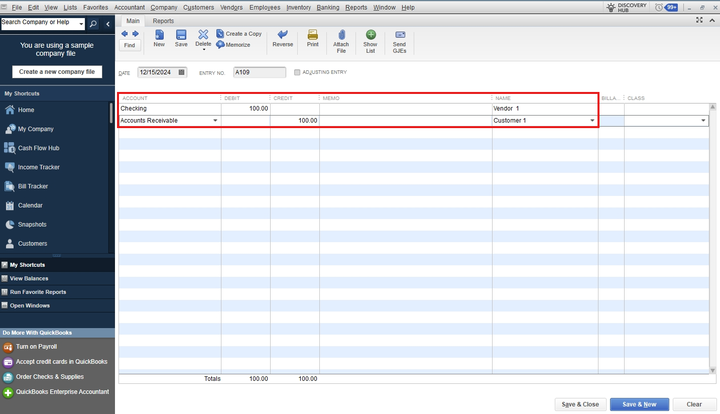This screenshot has width=720, height=414.
Task: Click the Find arrows icon in toolbar
Action: (130, 35)
